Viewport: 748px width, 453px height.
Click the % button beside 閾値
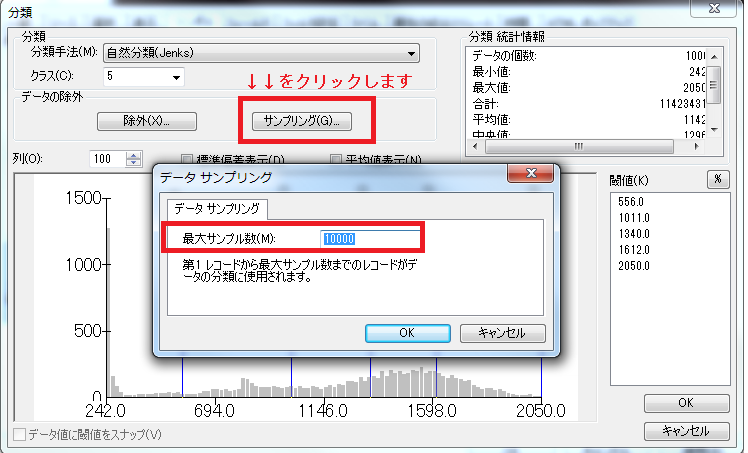[x=717, y=179]
